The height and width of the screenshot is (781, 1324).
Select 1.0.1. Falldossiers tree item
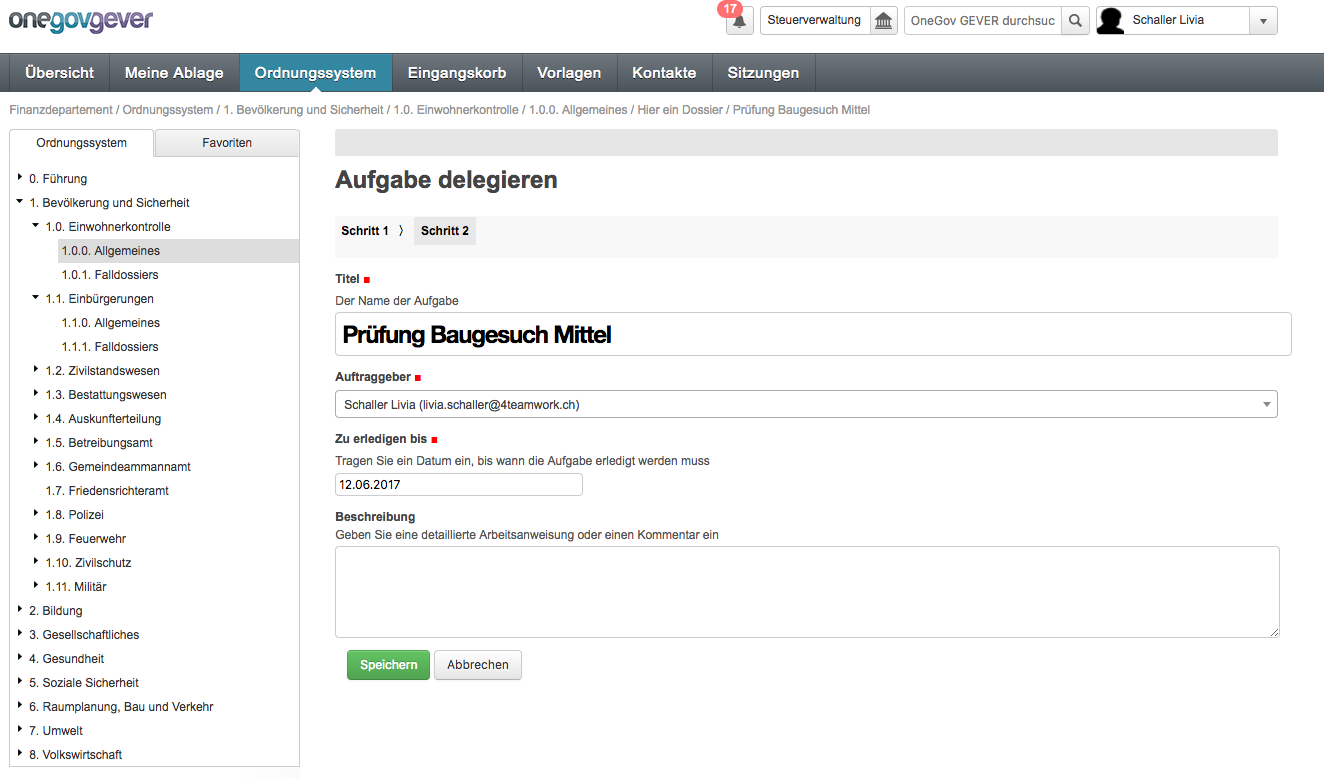pos(110,275)
